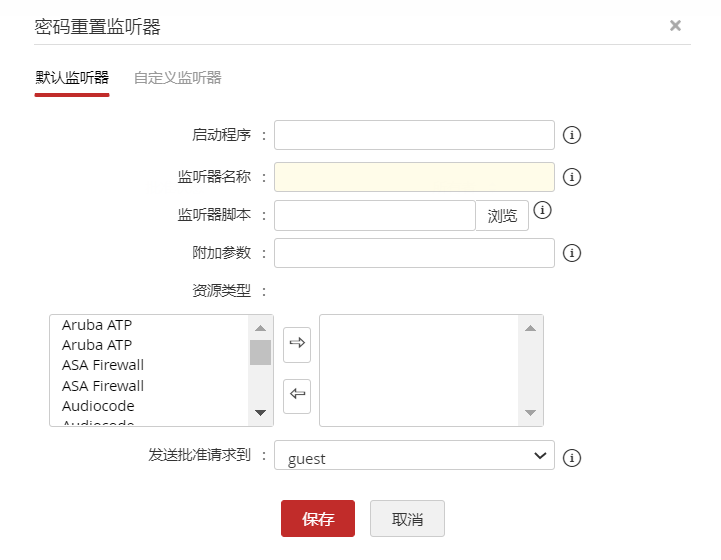Click info icon beside 监听器名称 field
Viewport: 721px width, 560px height.
click(572, 177)
